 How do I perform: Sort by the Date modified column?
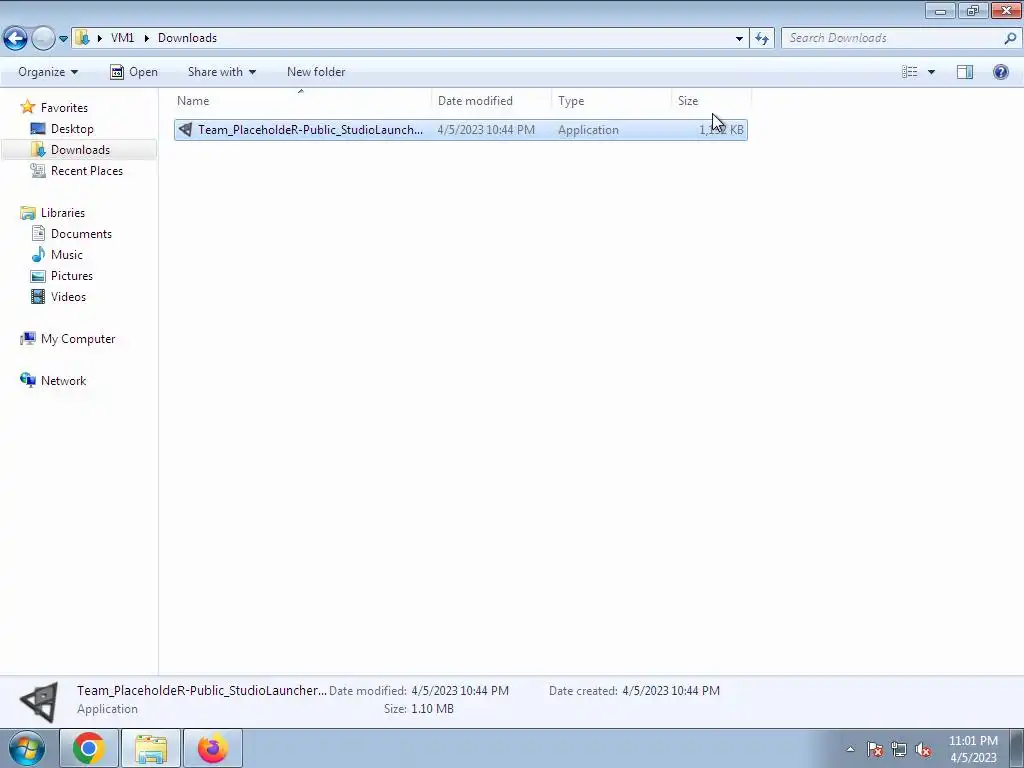click(492, 101)
